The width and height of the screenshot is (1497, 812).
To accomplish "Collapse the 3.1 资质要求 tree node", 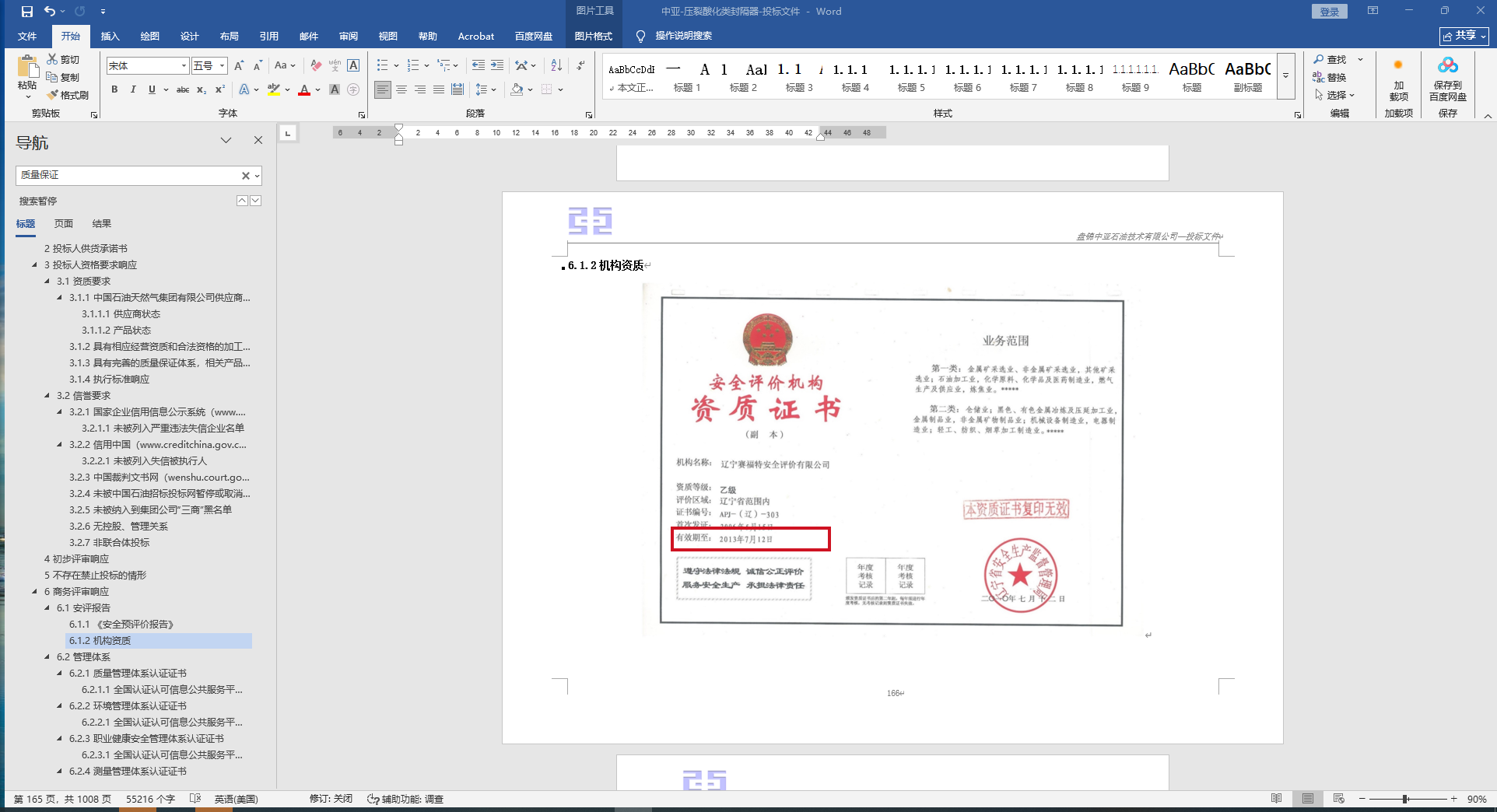I will [47, 282].
